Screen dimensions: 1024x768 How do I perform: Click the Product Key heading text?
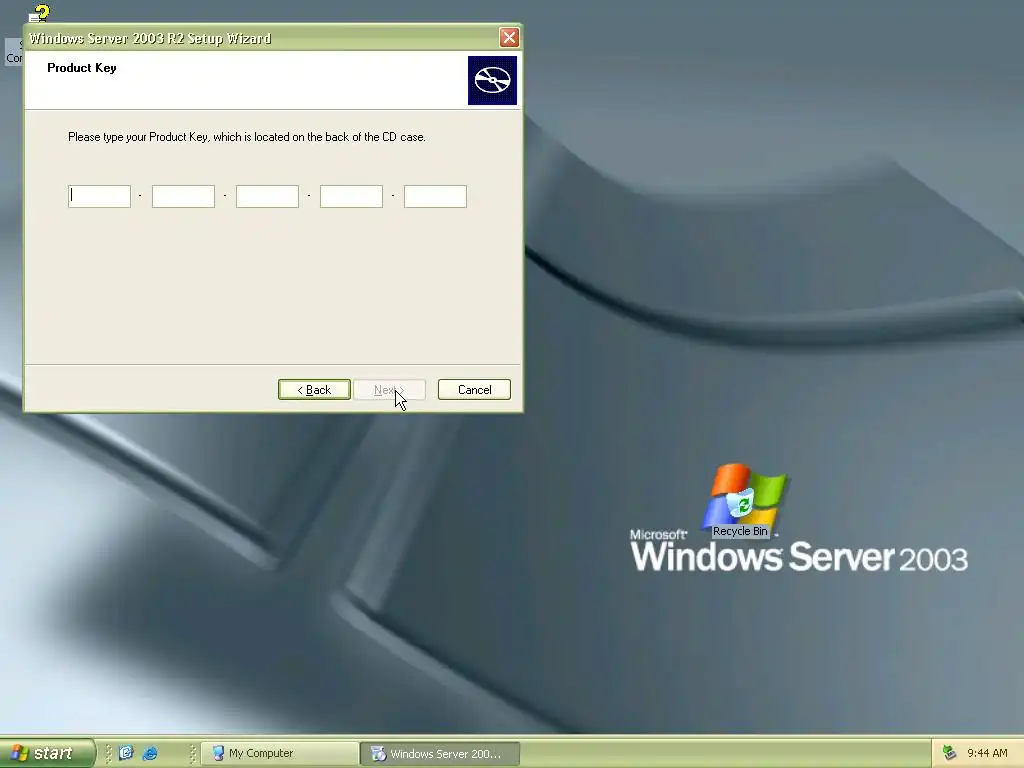[82, 68]
